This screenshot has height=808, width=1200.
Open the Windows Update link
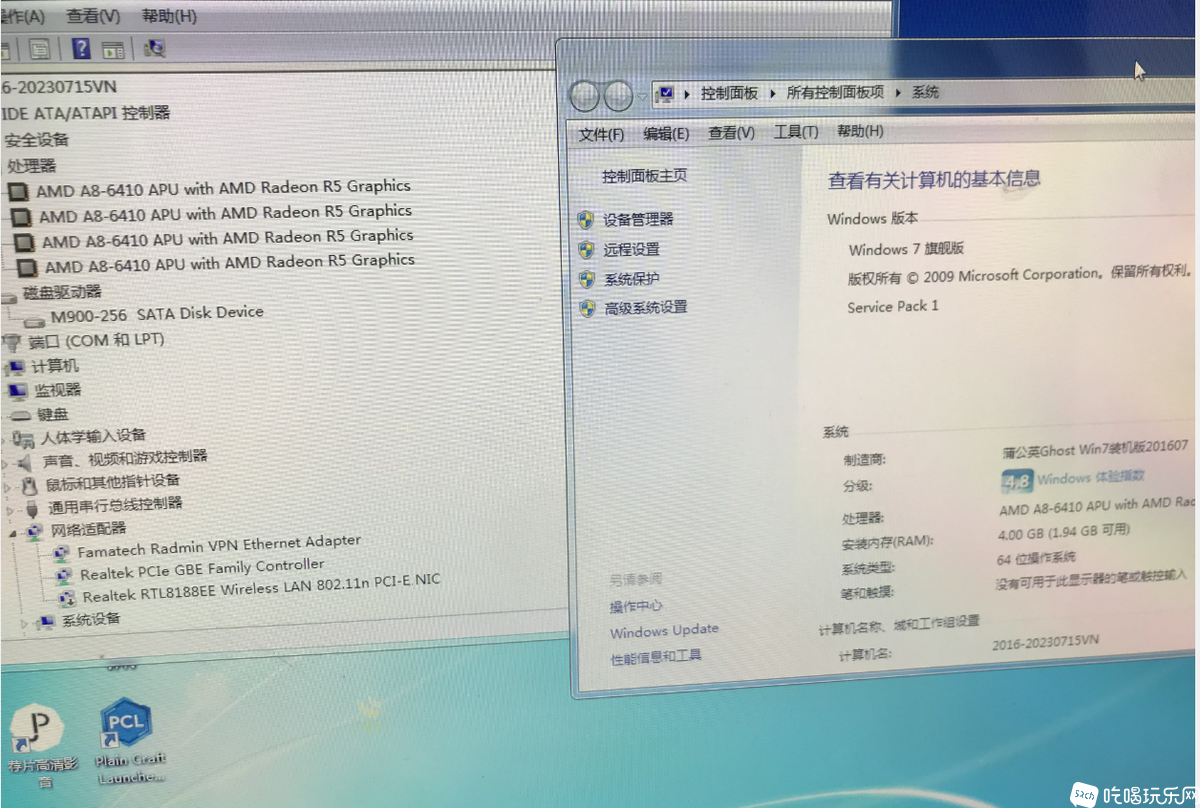664,630
